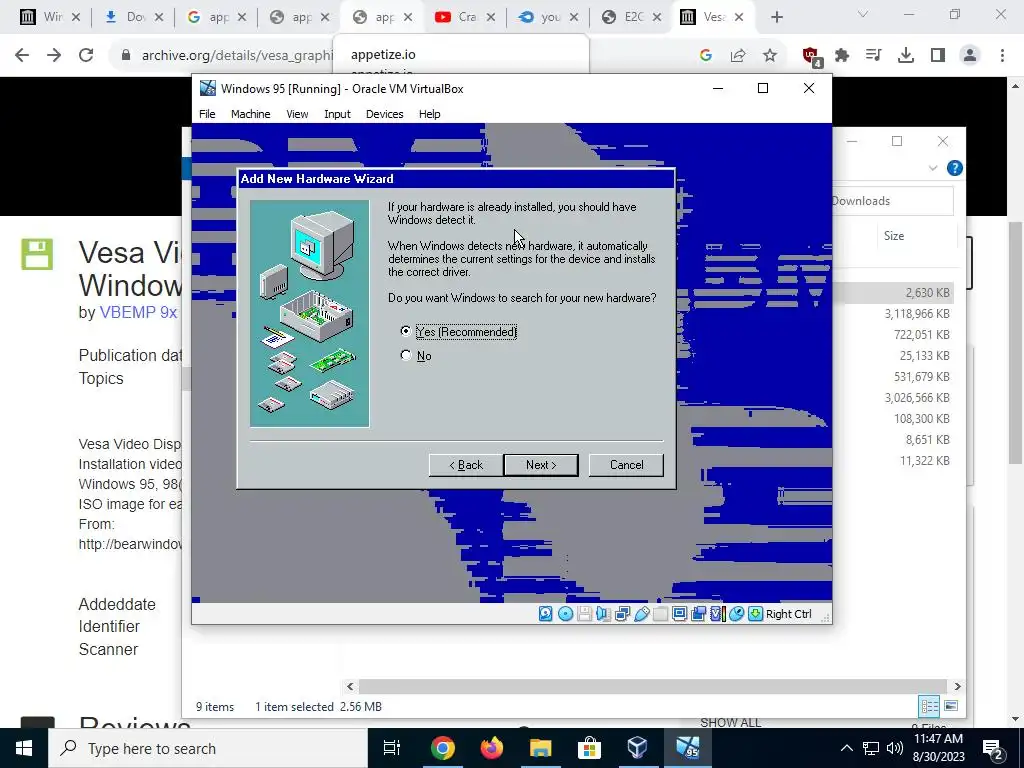The image size is (1024, 768).
Task: Click the volume icon in system tray
Action: coord(895,748)
